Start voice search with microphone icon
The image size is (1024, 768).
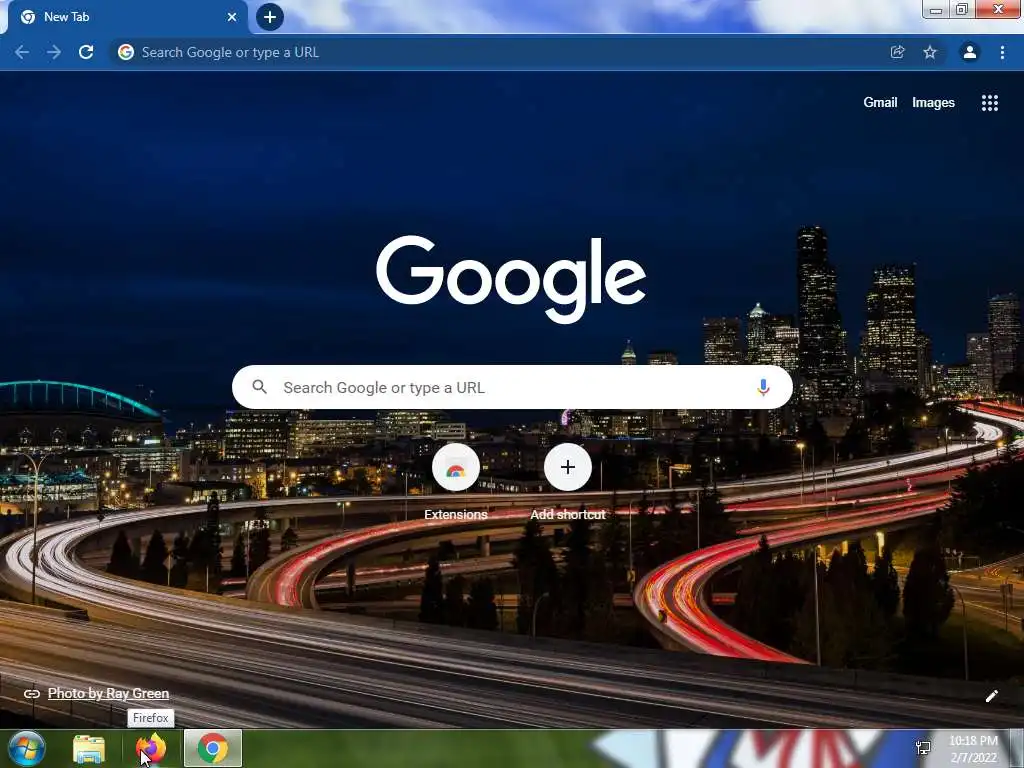pyautogui.click(x=763, y=387)
